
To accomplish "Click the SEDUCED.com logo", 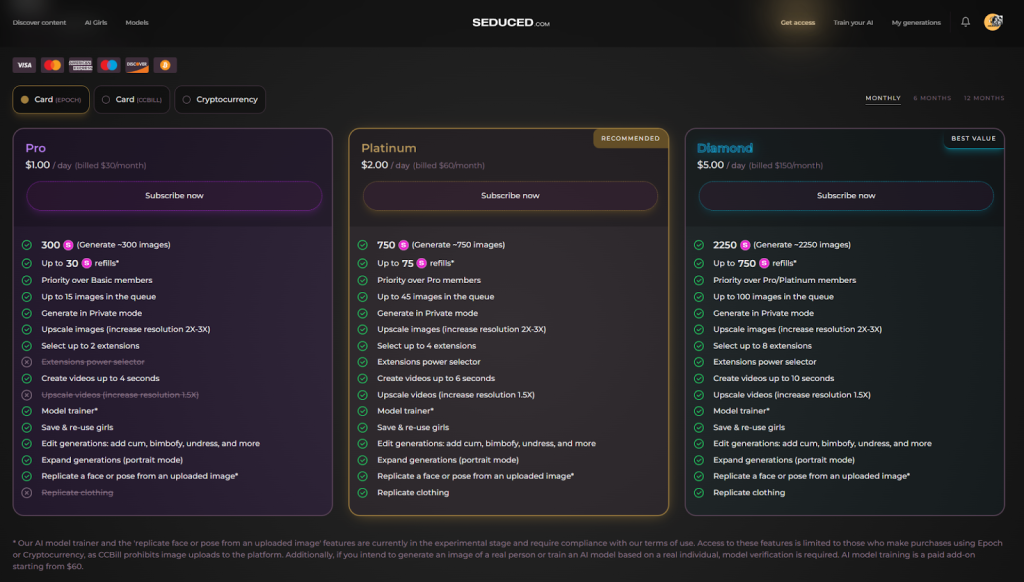I will click(511, 22).
